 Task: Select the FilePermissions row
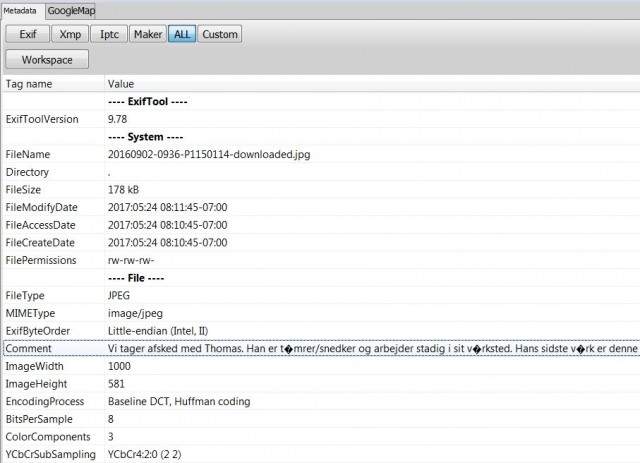coord(321,260)
